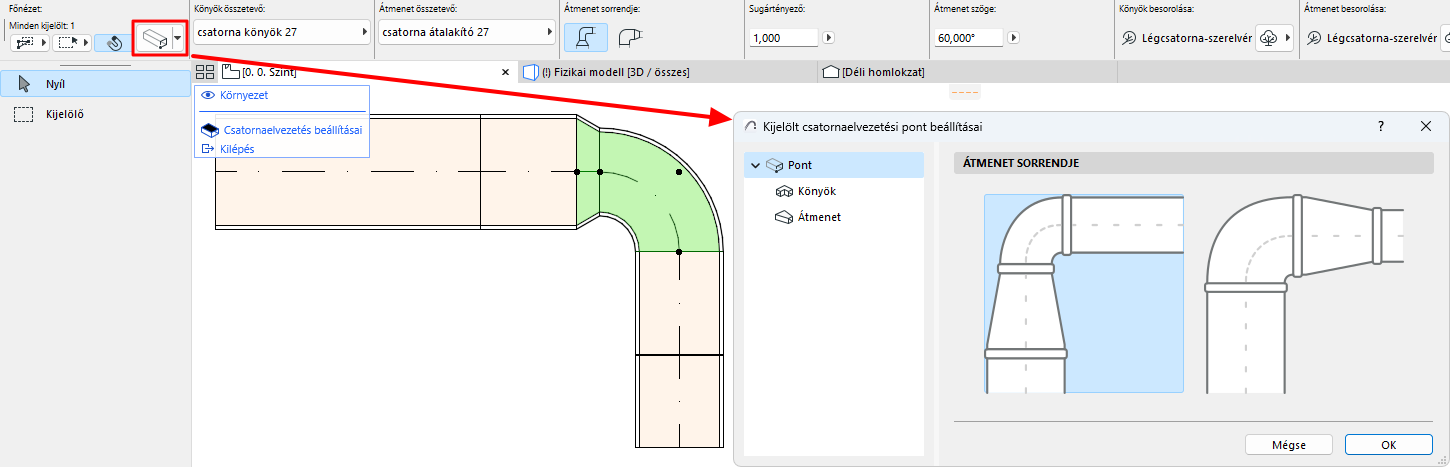Collapse the Pont tree node
This screenshot has height=467, width=1450.
[x=755, y=165]
